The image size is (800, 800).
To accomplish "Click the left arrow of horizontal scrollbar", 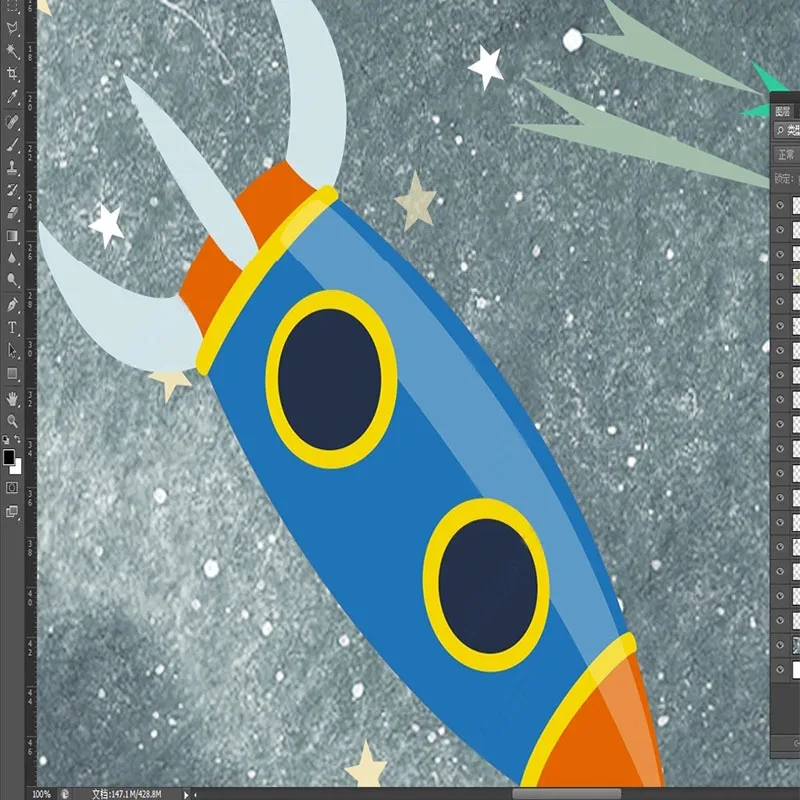I will (196, 794).
